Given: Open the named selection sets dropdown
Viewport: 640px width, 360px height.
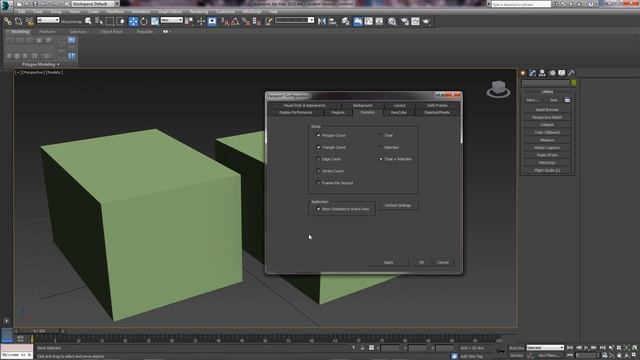Looking at the screenshot, I should (x=295, y=20).
